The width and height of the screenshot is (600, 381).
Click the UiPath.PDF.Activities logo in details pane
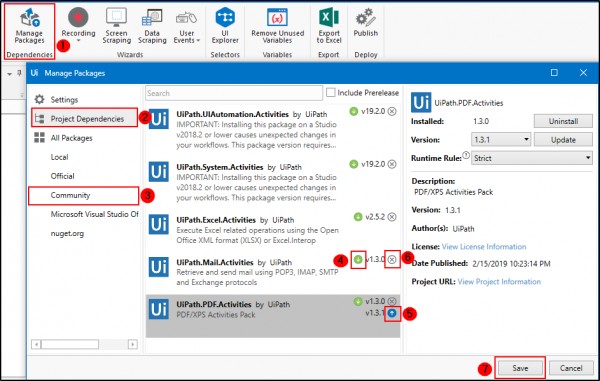tap(421, 103)
